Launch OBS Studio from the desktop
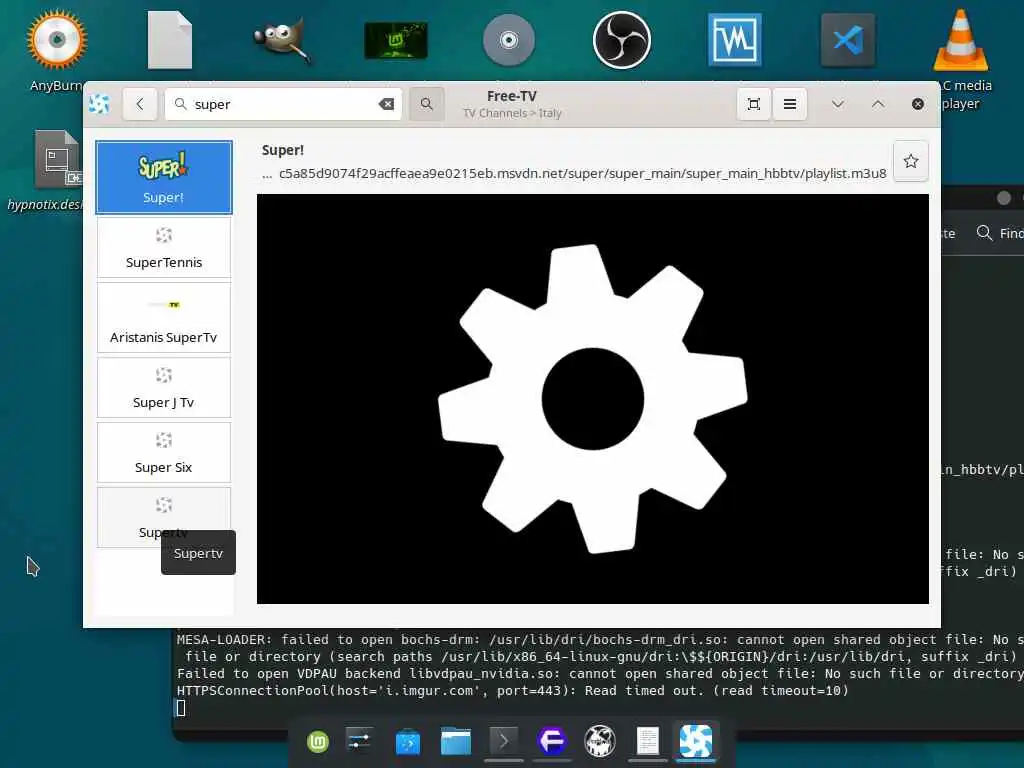 pos(622,40)
